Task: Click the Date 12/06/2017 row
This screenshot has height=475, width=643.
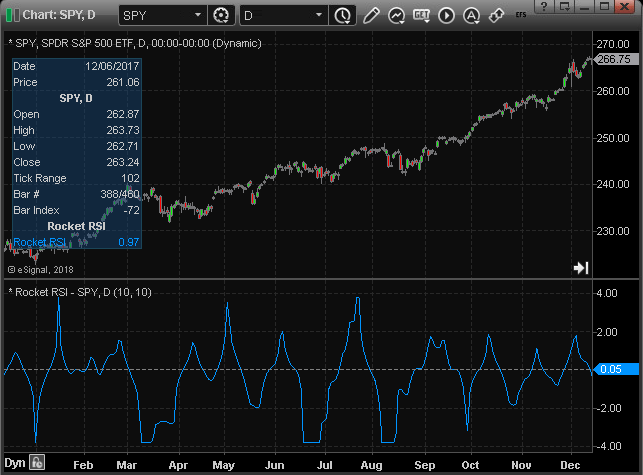Action: click(76, 66)
